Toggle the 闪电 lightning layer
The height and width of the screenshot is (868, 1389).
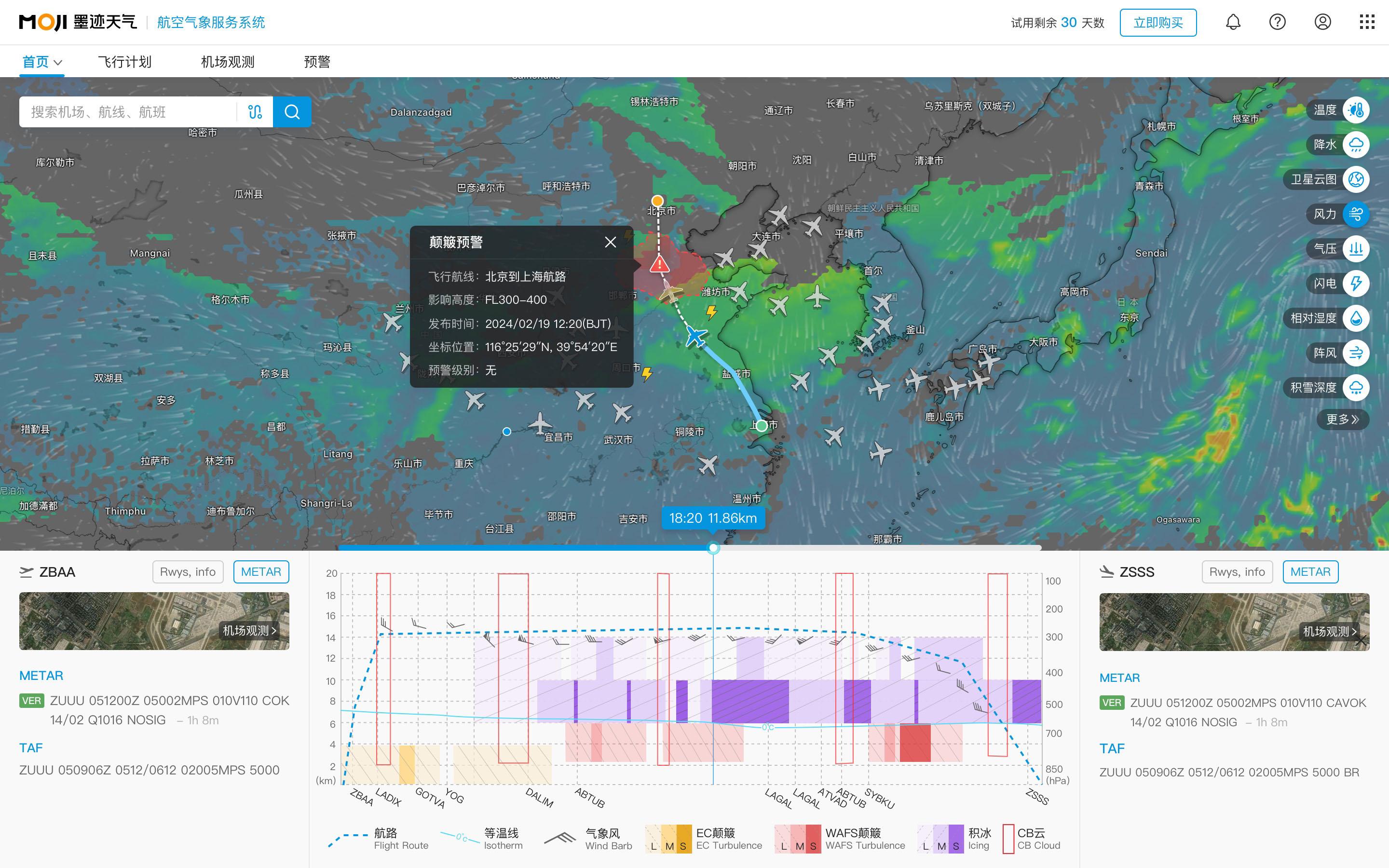click(x=1356, y=284)
